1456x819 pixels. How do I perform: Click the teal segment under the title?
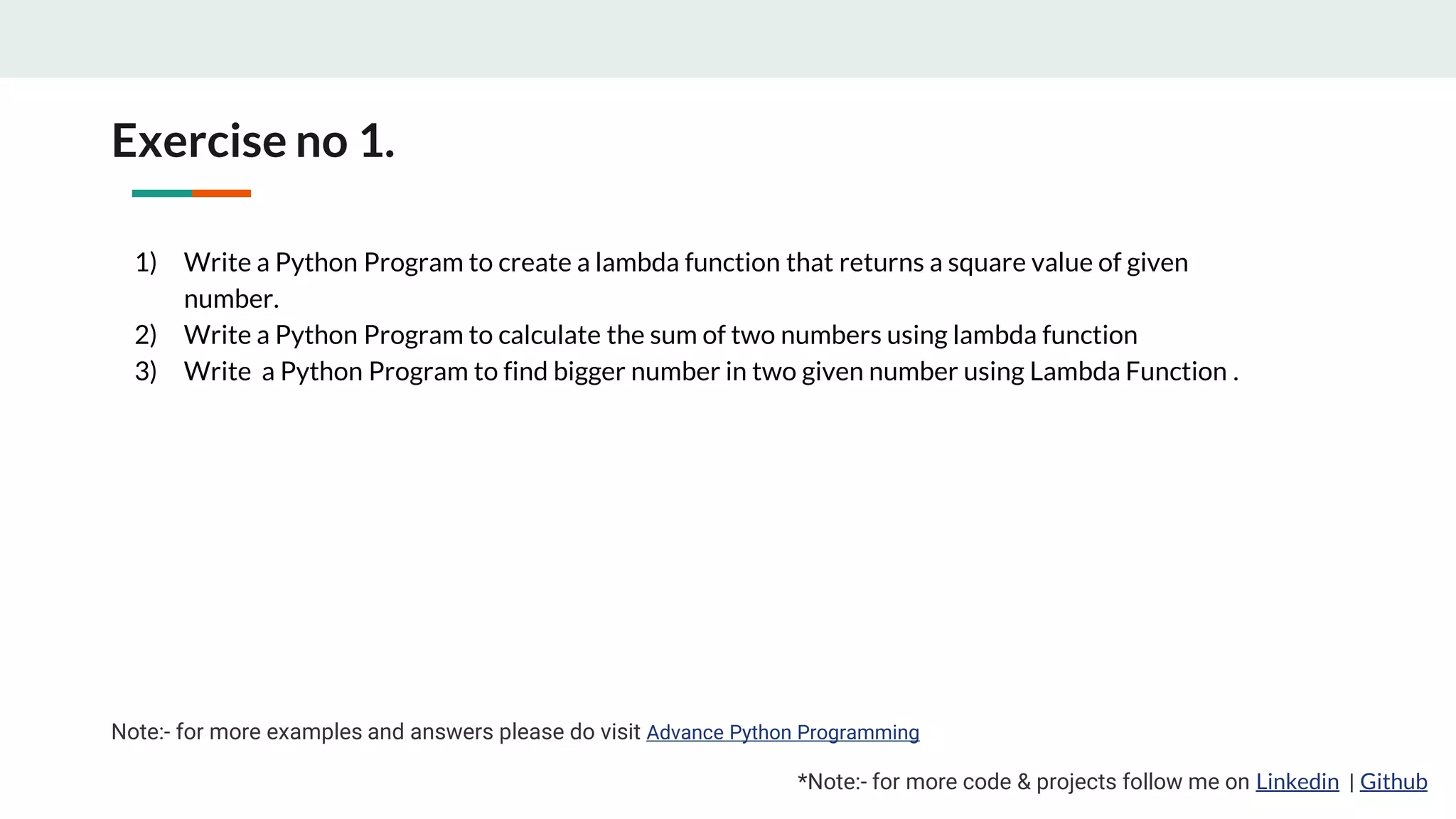coord(161,193)
